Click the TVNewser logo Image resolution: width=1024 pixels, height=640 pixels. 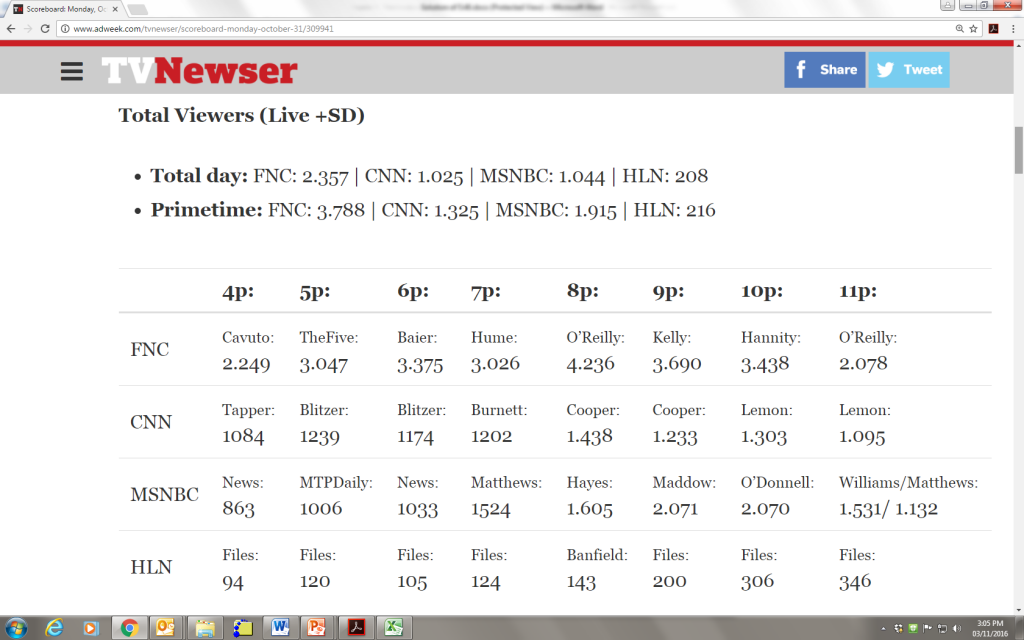pyautogui.click(x=199, y=71)
